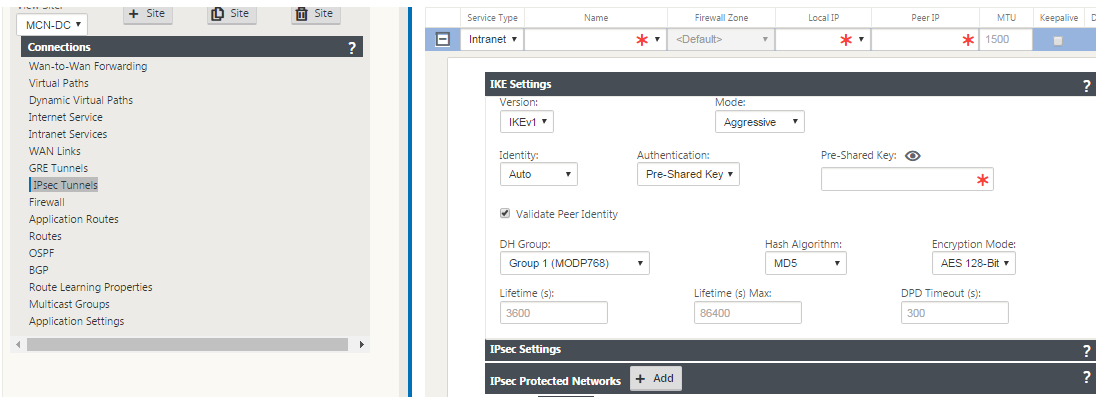Open the Identity Auto dropdown
This screenshot has width=1107, height=397.
pyautogui.click(x=539, y=174)
